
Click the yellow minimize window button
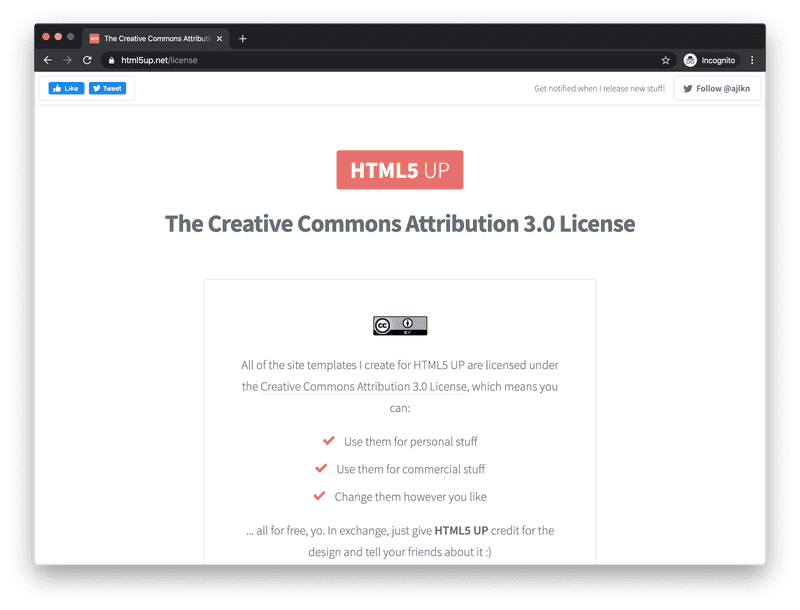58,37
